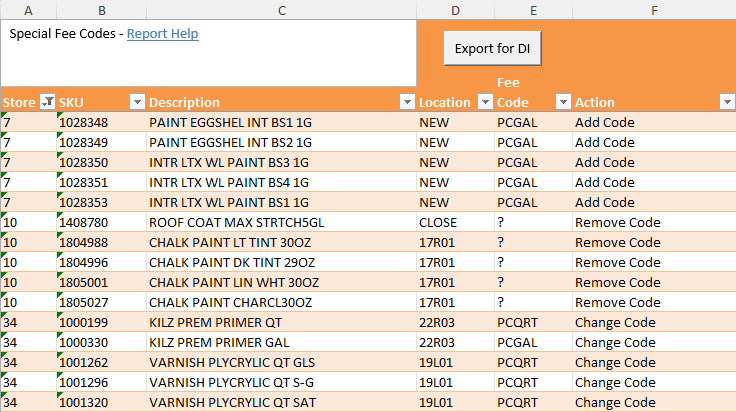Open the Action column filter dropdown
The width and height of the screenshot is (736, 412).
(x=727, y=101)
